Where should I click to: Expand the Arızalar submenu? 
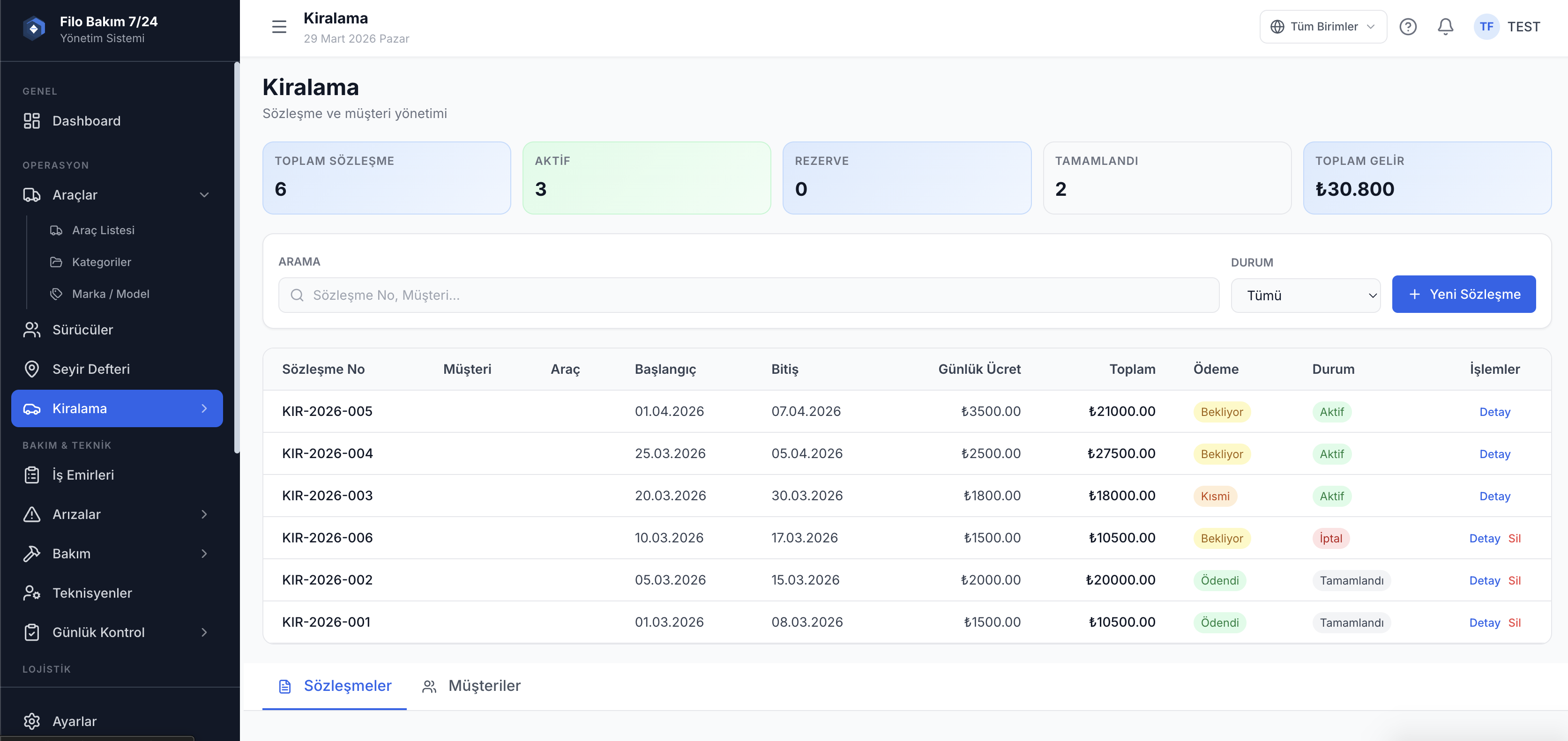[x=204, y=515]
